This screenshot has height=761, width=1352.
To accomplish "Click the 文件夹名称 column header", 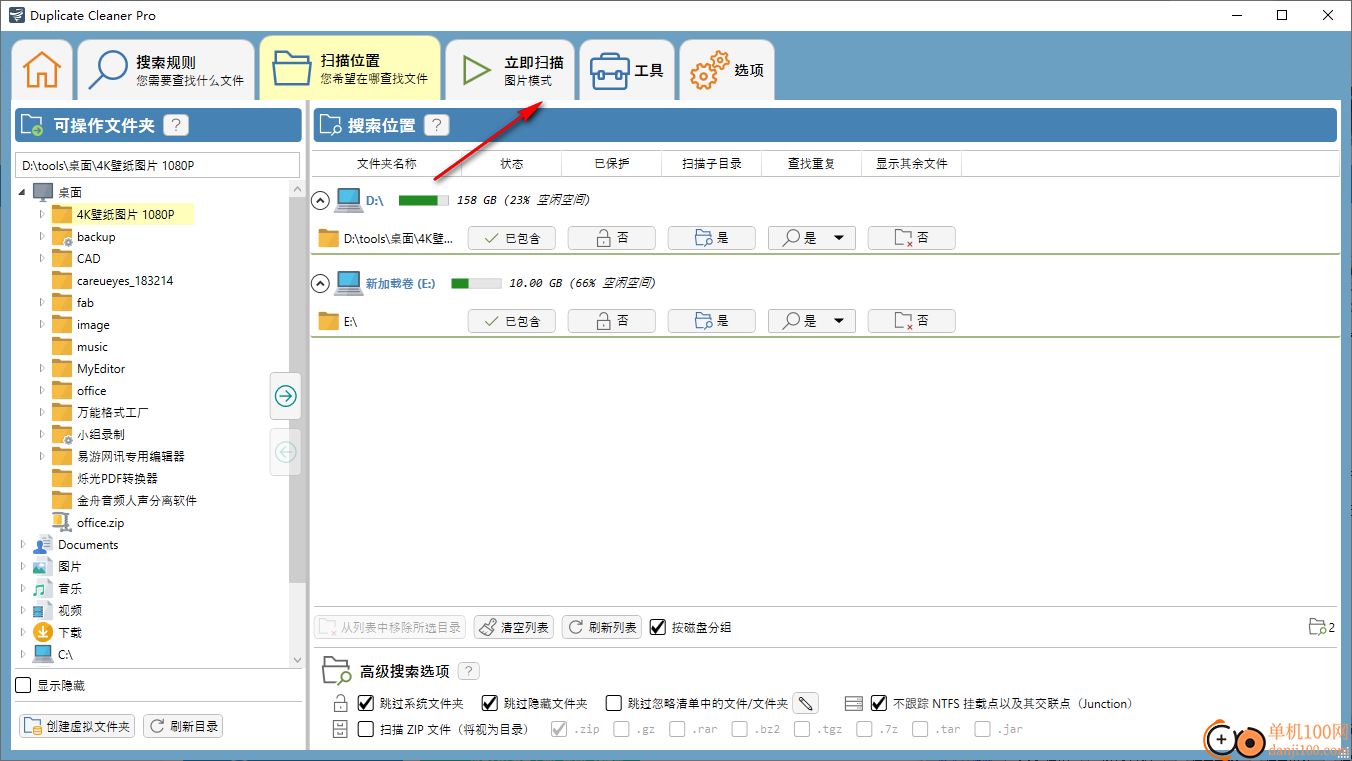I will pos(387,163).
